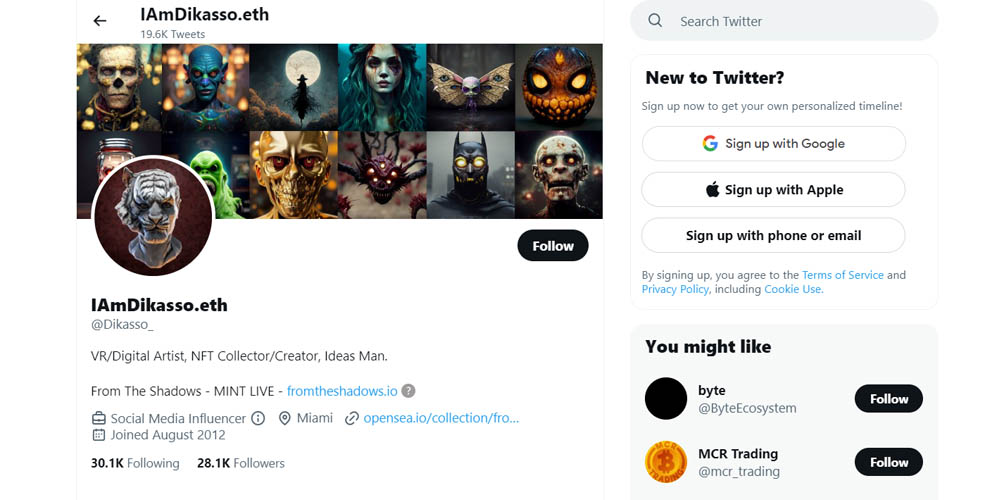Click the Miami location pin icon
1000x500 pixels.
tap(285, 418)
